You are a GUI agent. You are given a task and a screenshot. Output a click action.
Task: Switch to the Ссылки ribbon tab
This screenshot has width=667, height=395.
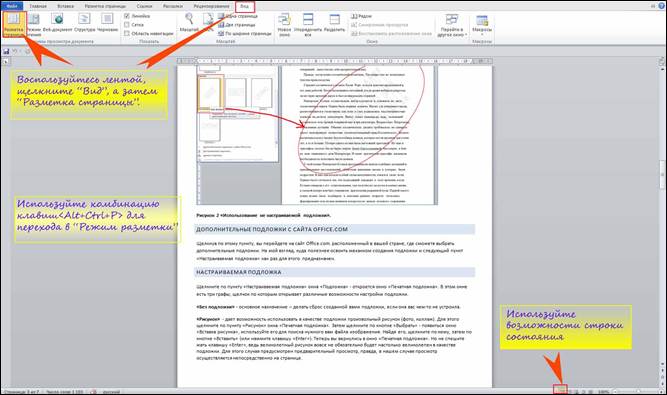pos(145,6)
